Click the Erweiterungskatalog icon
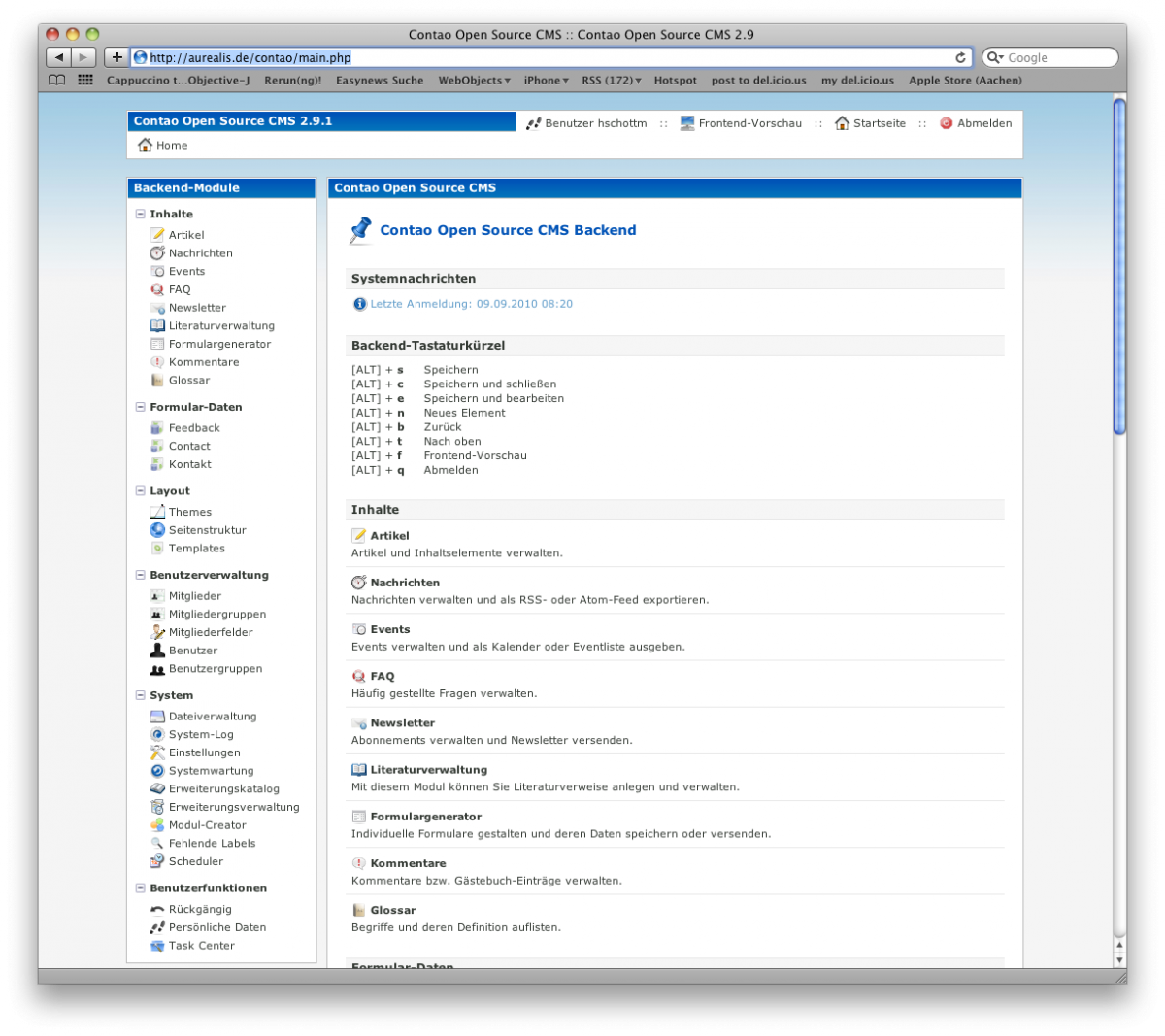 [157, 788]
